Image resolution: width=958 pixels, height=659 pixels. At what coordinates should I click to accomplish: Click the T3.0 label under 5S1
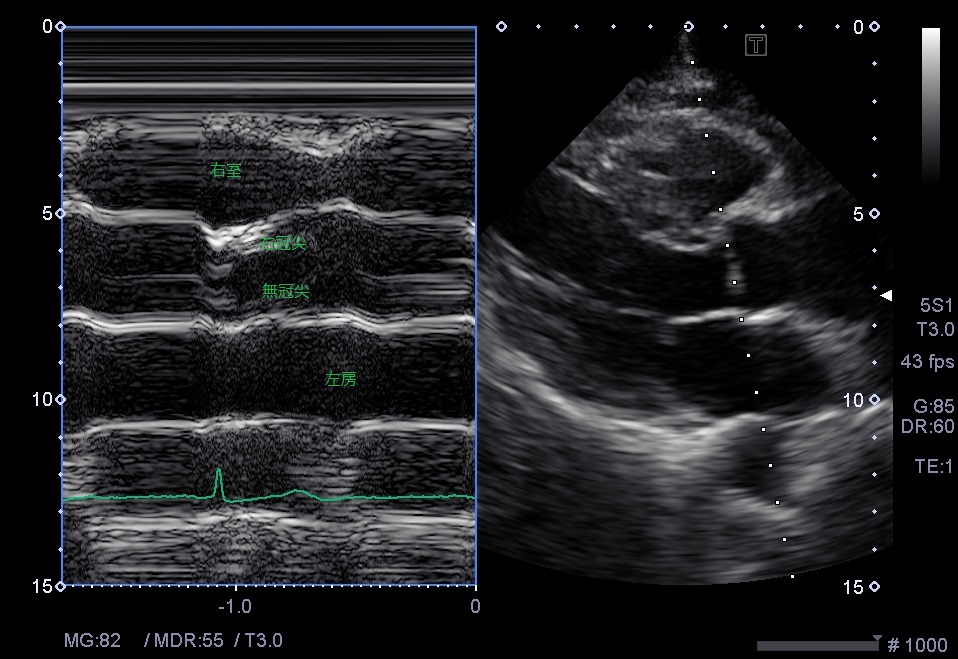point(935,329)
